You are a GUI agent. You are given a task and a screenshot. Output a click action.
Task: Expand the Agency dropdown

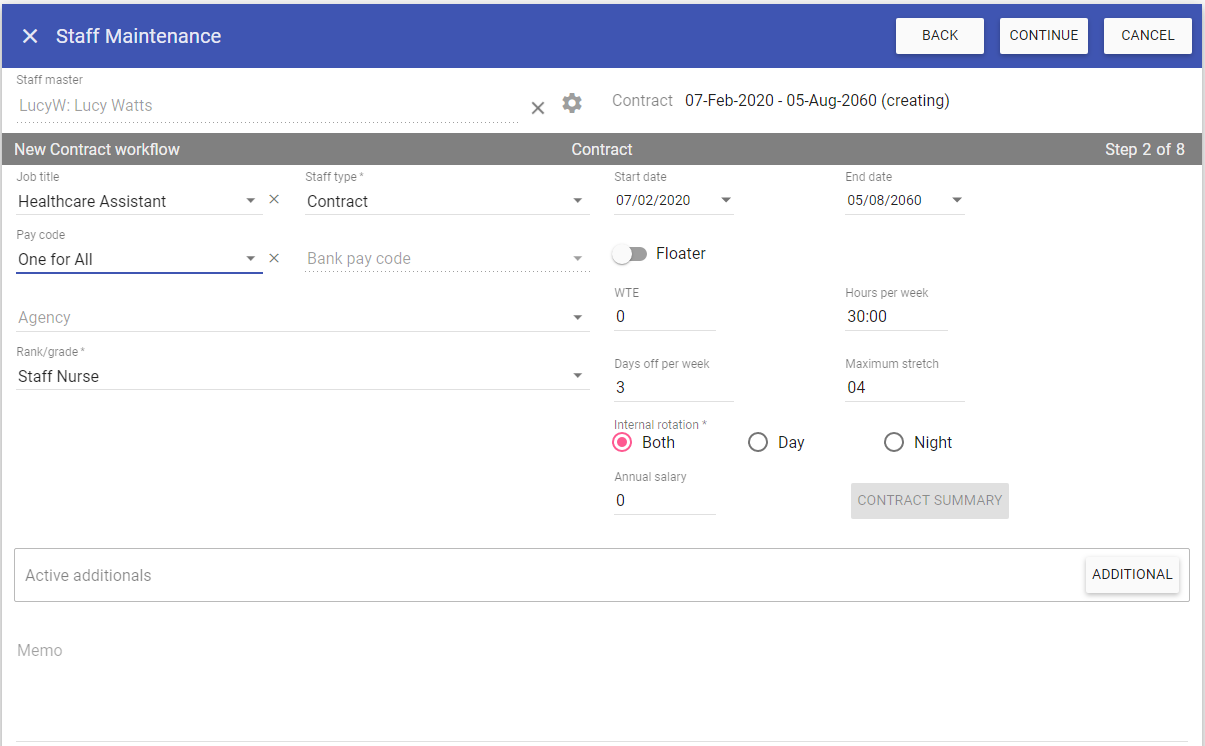(x=578, y=318)
